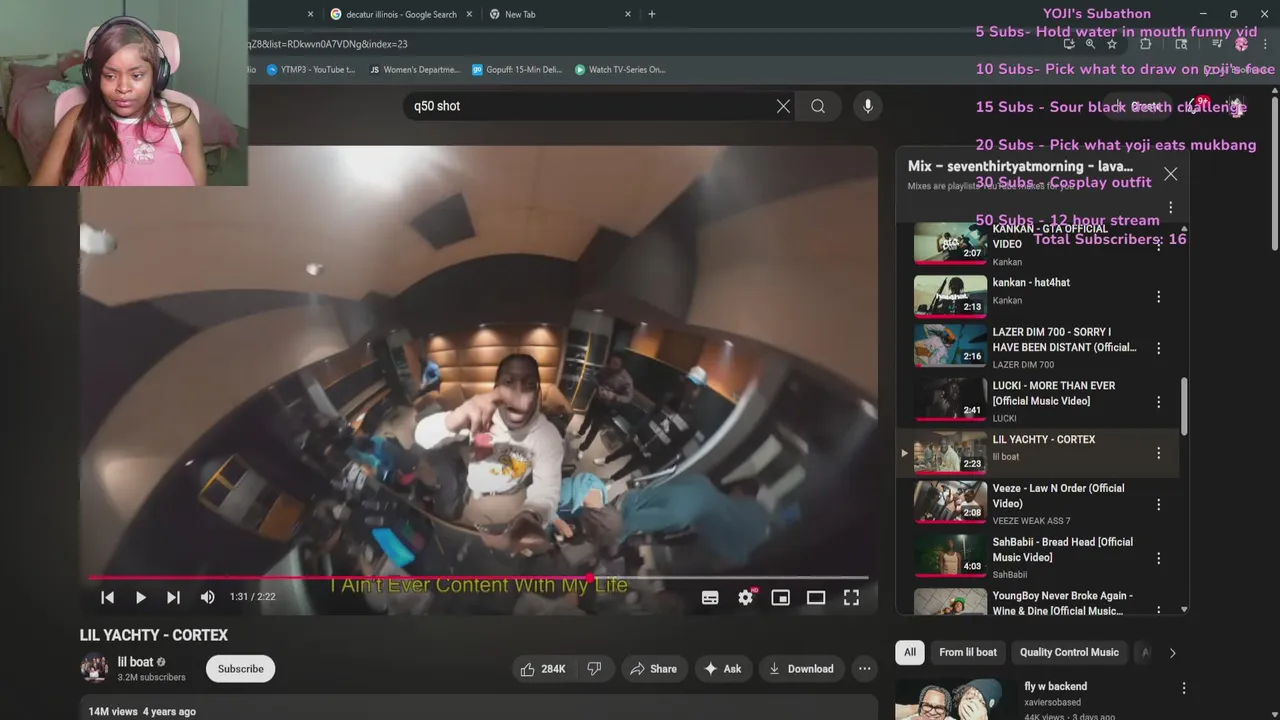Close the New Tab browser tab
The width and height of the screenshot is (1280, 720).
pyautogui.click(x=628, y=14)
